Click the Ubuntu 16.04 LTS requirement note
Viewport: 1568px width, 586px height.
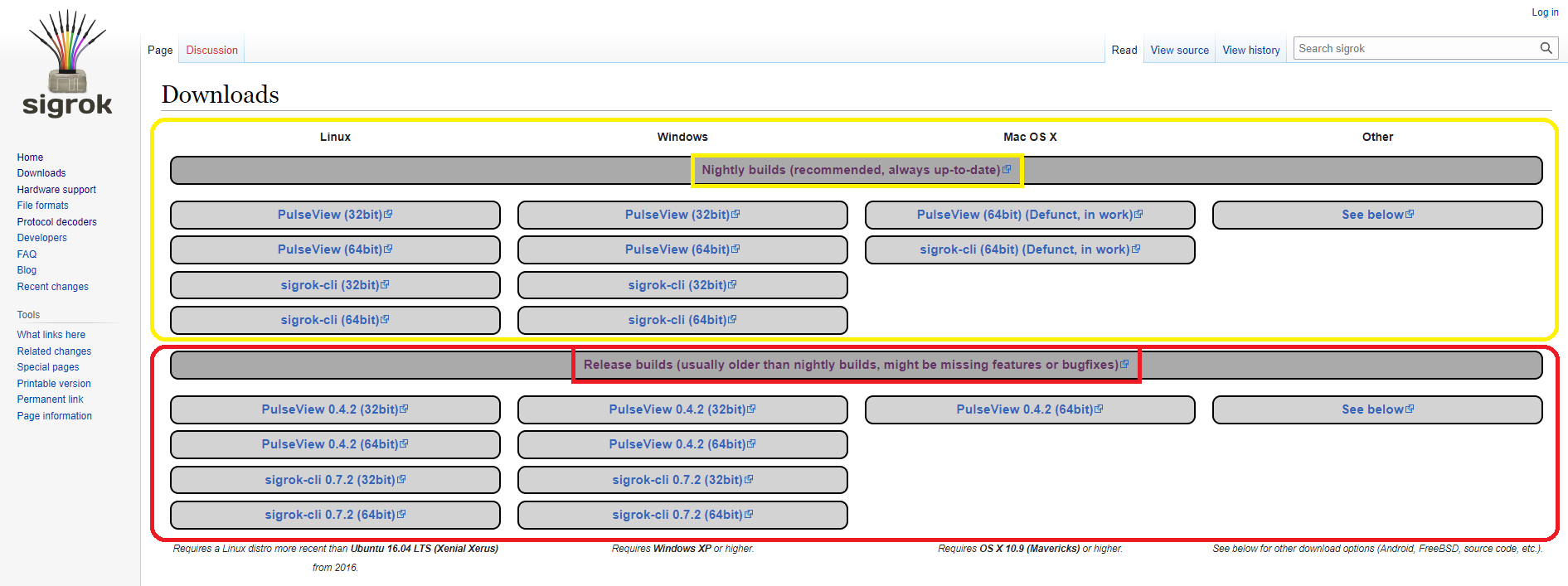click(x=335, y=558)
